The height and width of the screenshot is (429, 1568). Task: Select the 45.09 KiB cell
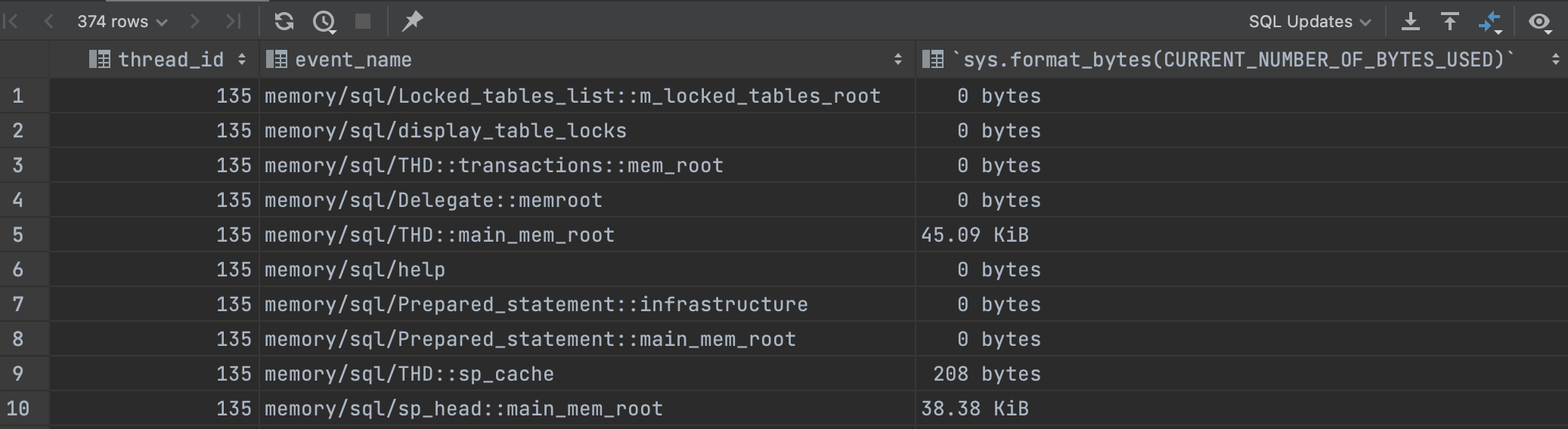(1241, 235)
